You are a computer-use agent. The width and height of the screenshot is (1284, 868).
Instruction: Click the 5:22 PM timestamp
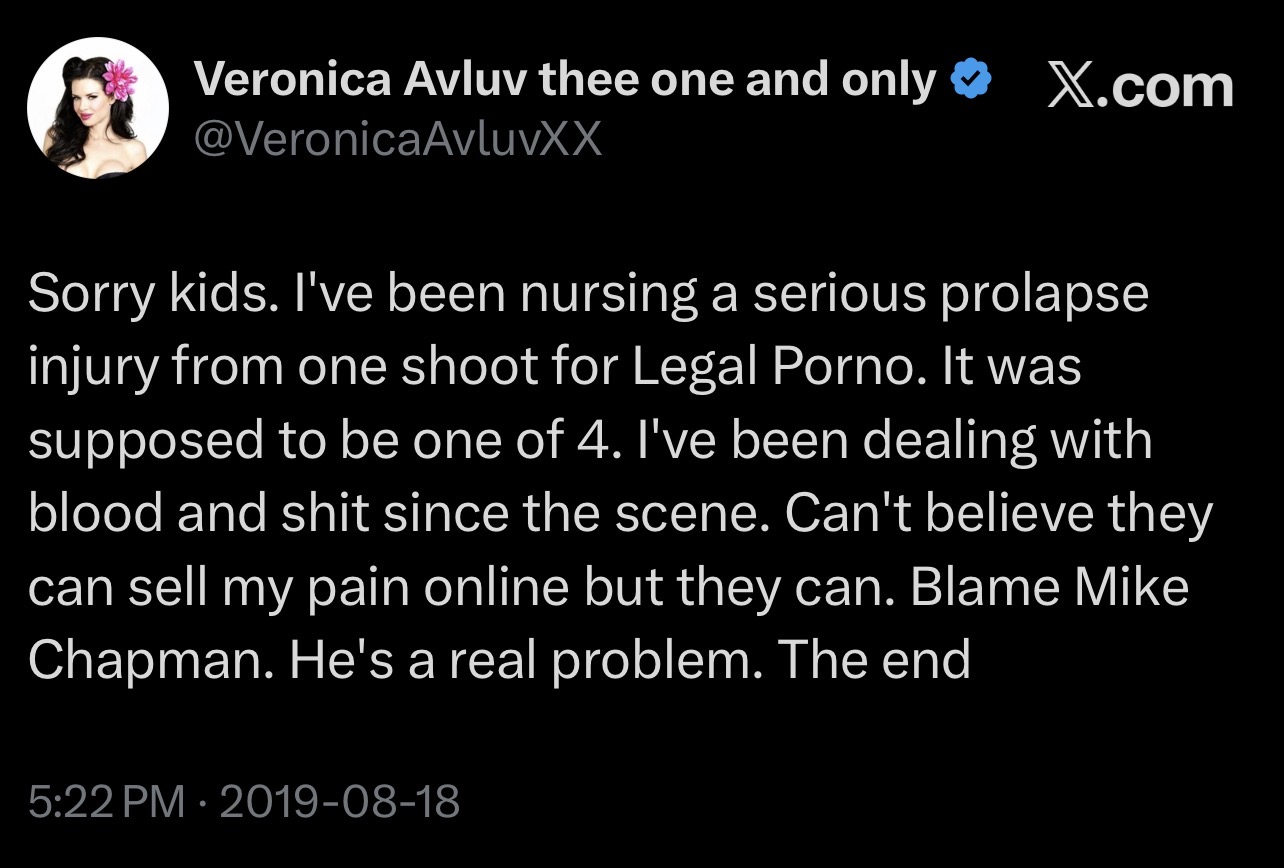click(x=107, y=801)
